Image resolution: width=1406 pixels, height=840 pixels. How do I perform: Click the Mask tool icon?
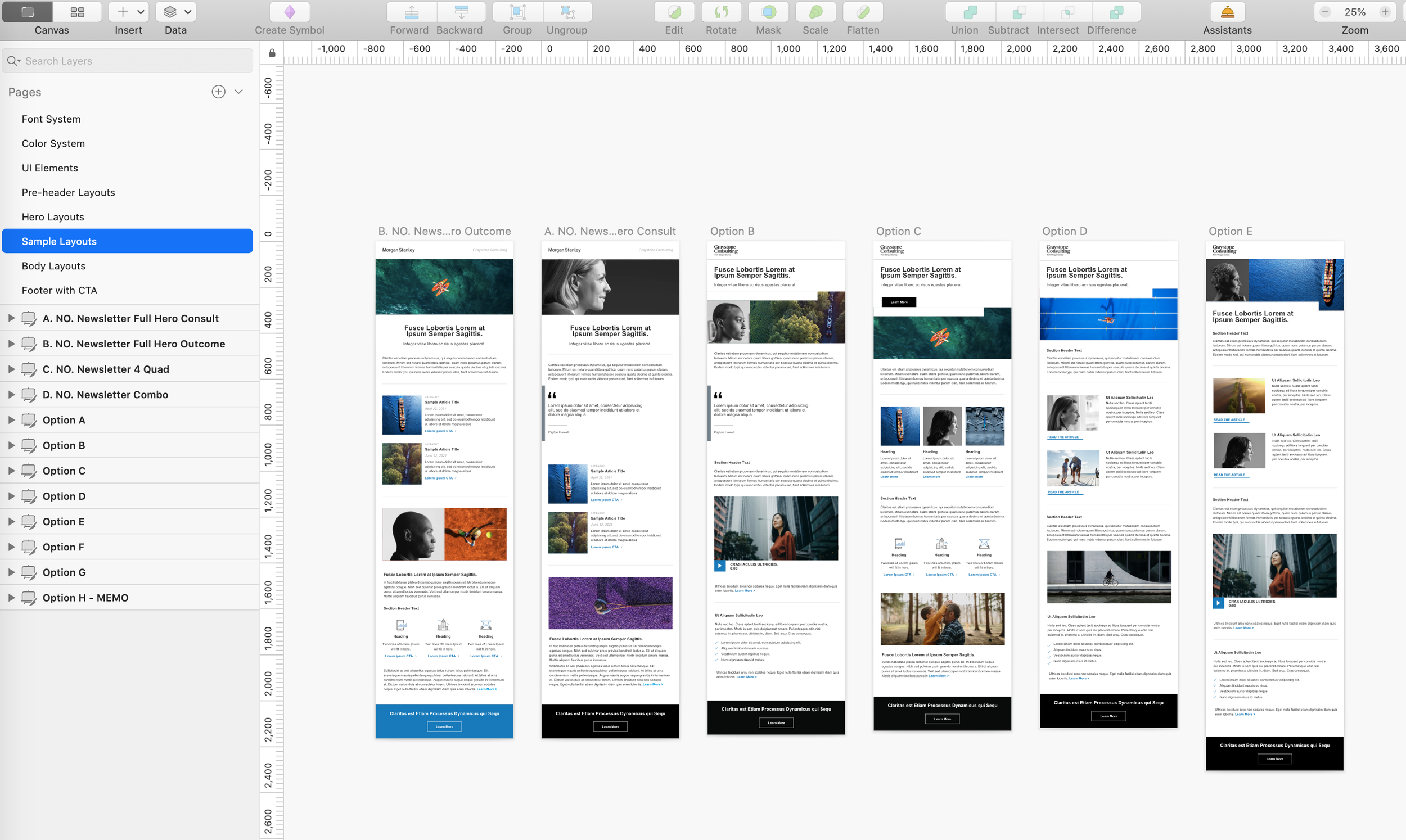click(x=768, y=12)
